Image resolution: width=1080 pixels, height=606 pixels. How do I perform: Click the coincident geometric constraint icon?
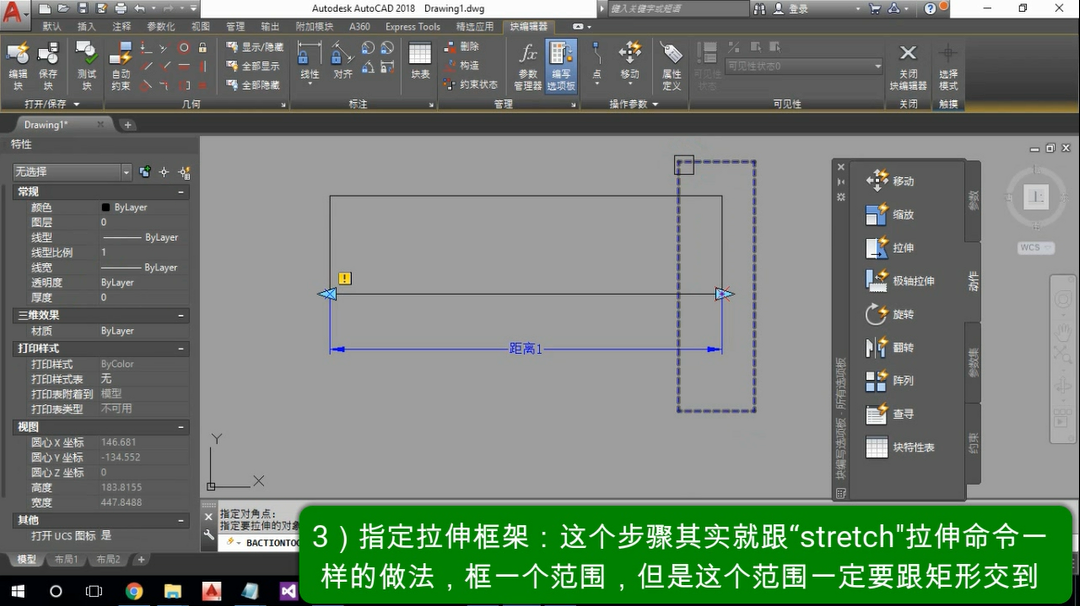(x=146, y=48)
